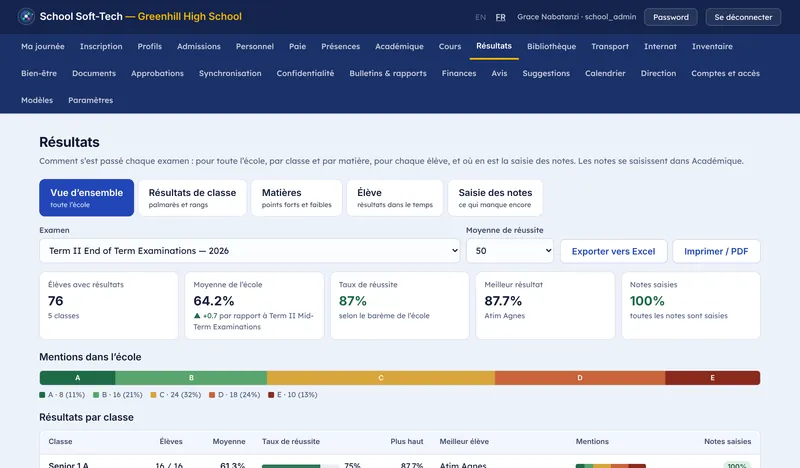Open the Inscription menu
Image resolution: width=800 pixels, height=468 pixels.
[101, 46]
